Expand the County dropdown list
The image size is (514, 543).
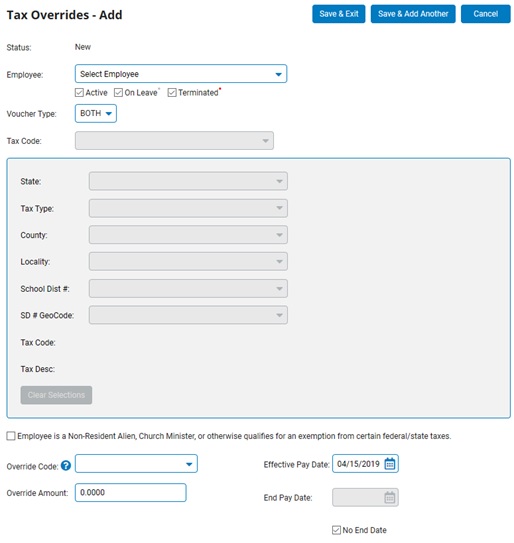point(188,235)
